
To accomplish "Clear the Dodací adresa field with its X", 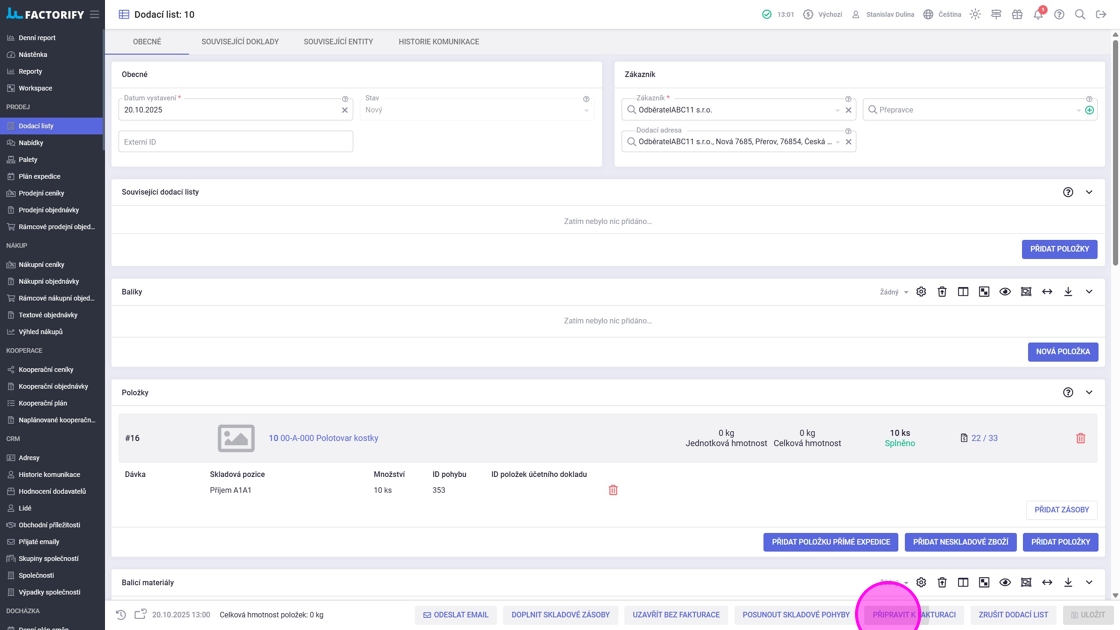I will [x=849, y=141].
